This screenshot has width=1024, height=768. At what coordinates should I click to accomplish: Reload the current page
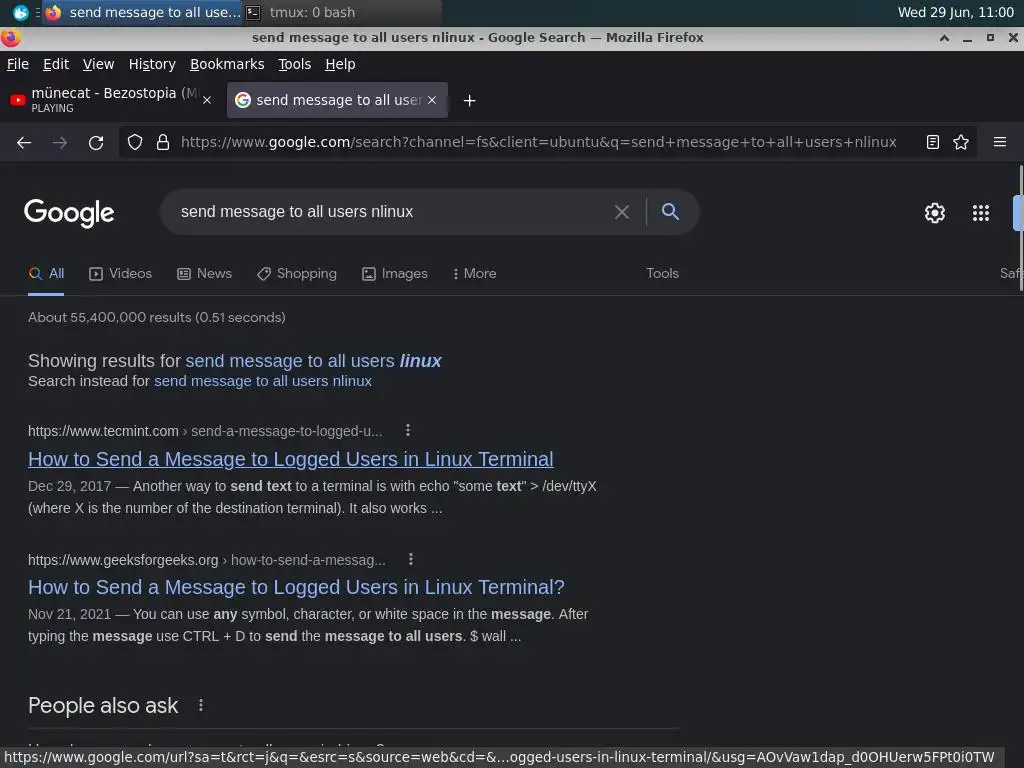click(x=96, y=142)
